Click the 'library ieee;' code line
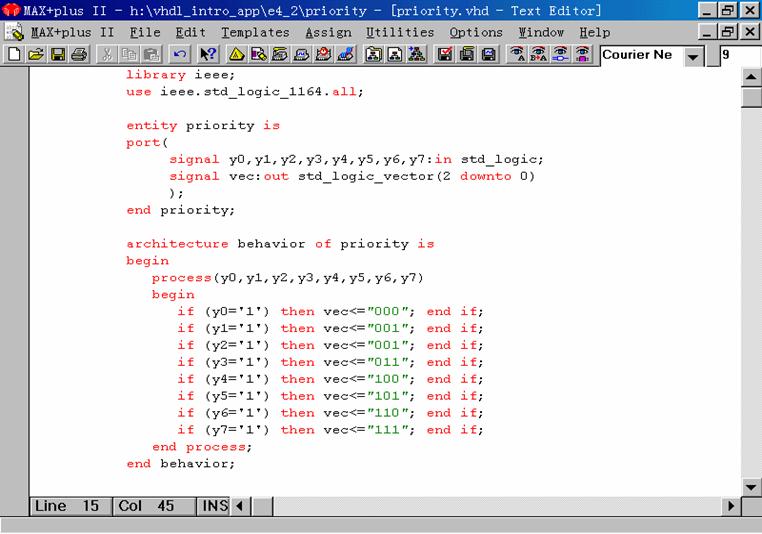The width and height of the screenshot is (762, 534). coord(180,75)
